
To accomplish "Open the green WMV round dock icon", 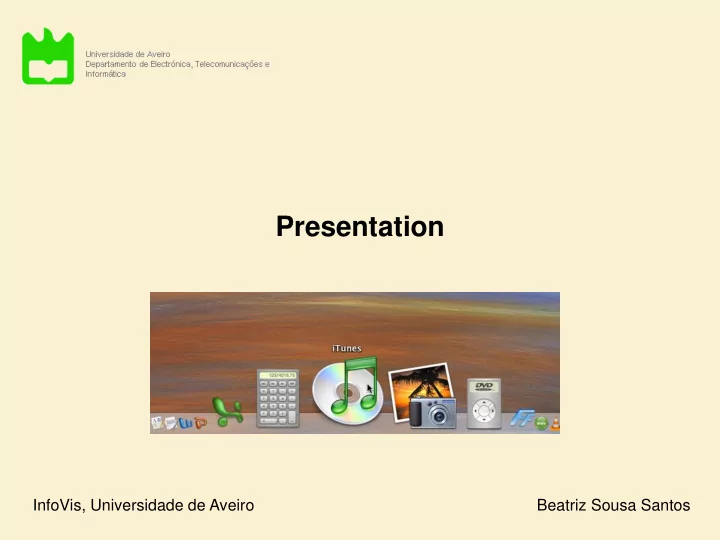I will 541,423.
